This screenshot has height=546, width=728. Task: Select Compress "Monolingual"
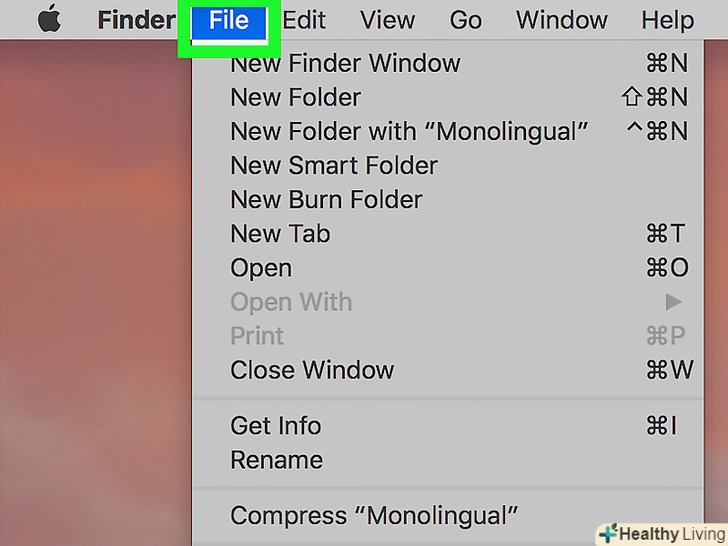click(374, 515)
